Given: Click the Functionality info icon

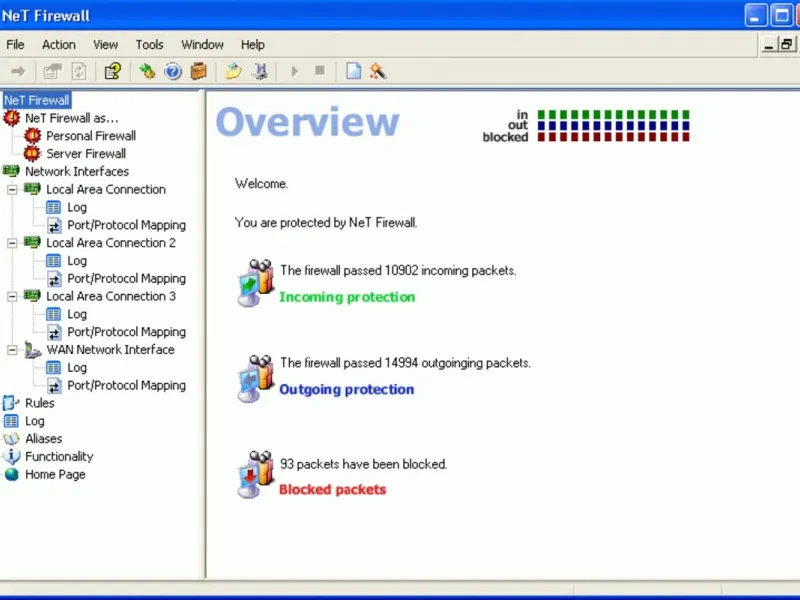Looking at the screenshot, I should 11,456.
